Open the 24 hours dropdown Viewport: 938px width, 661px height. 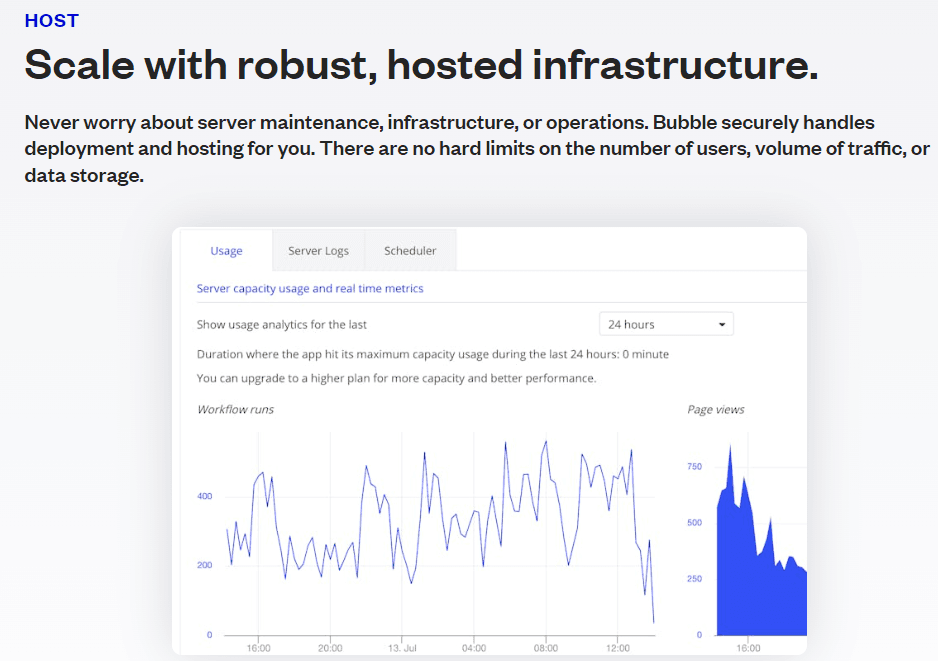tap(666, 324)
